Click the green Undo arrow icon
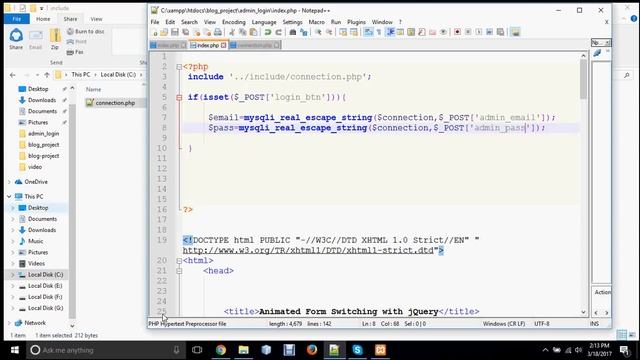This screenshot has height=360, width=640. tap(267, 32)
